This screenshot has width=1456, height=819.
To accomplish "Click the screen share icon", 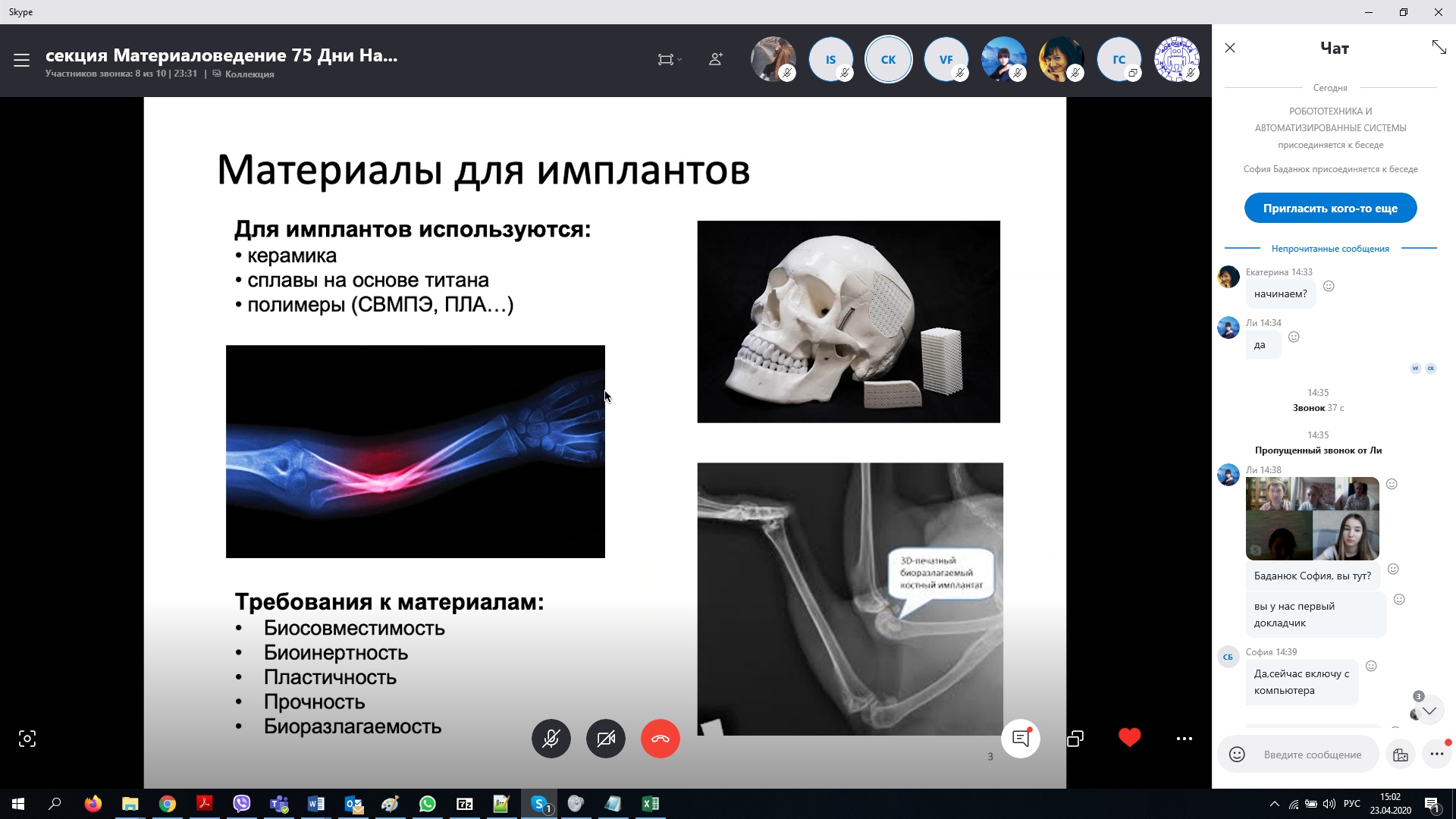I will click(1075, 739).
